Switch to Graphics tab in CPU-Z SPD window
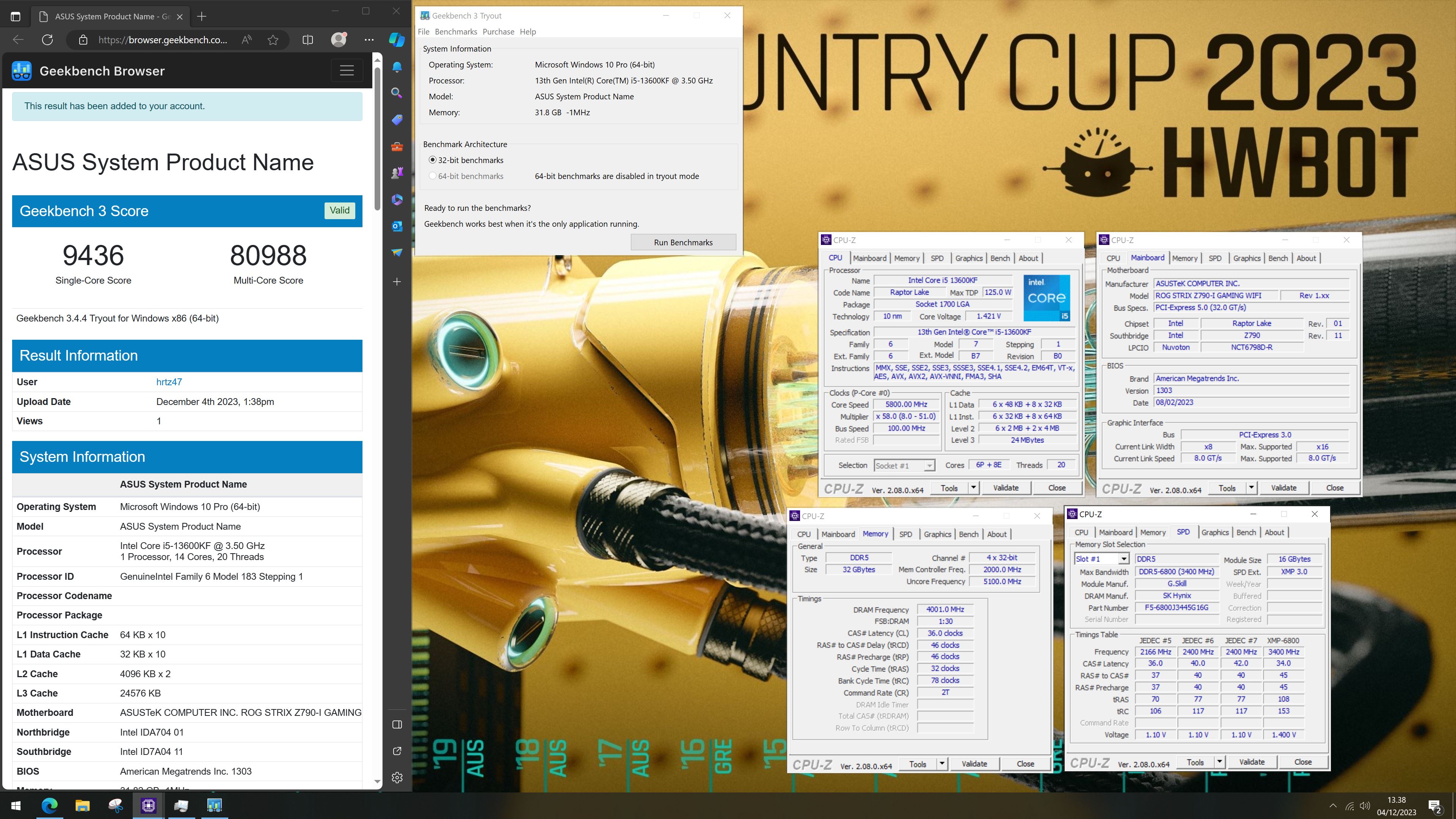The image size is (1456, 819). [x=1214, y=532]
